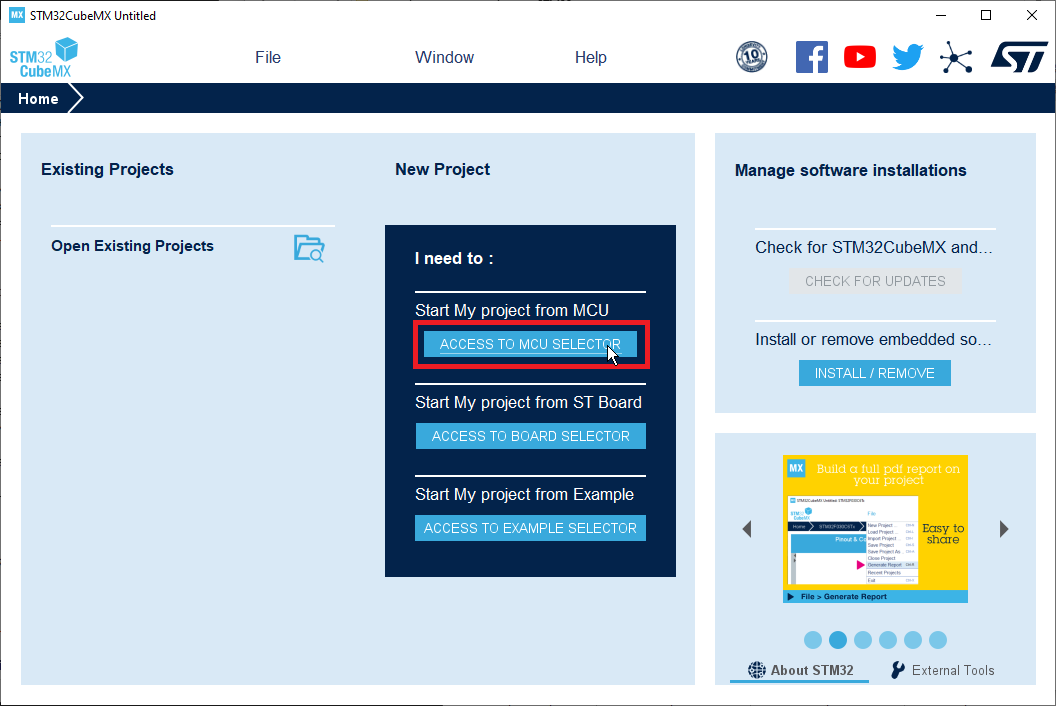Click ACCESS TO BOARD SELECTOR button

pyautogui.click(x=531, y=436)
